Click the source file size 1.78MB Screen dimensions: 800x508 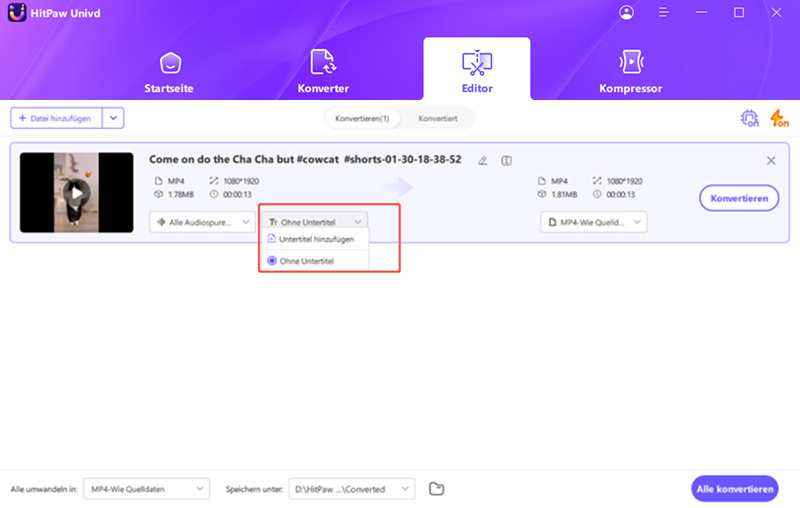181,194
